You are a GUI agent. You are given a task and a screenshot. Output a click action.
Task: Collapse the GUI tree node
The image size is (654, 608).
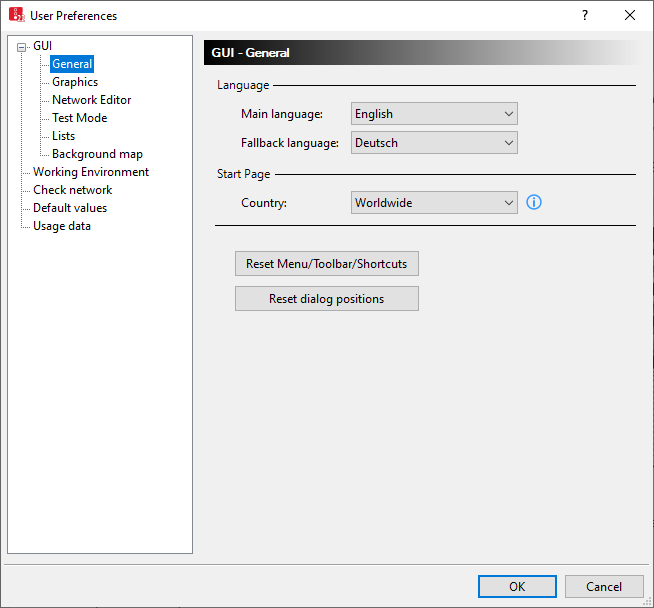pyautogui.click(x=23, y=46)
